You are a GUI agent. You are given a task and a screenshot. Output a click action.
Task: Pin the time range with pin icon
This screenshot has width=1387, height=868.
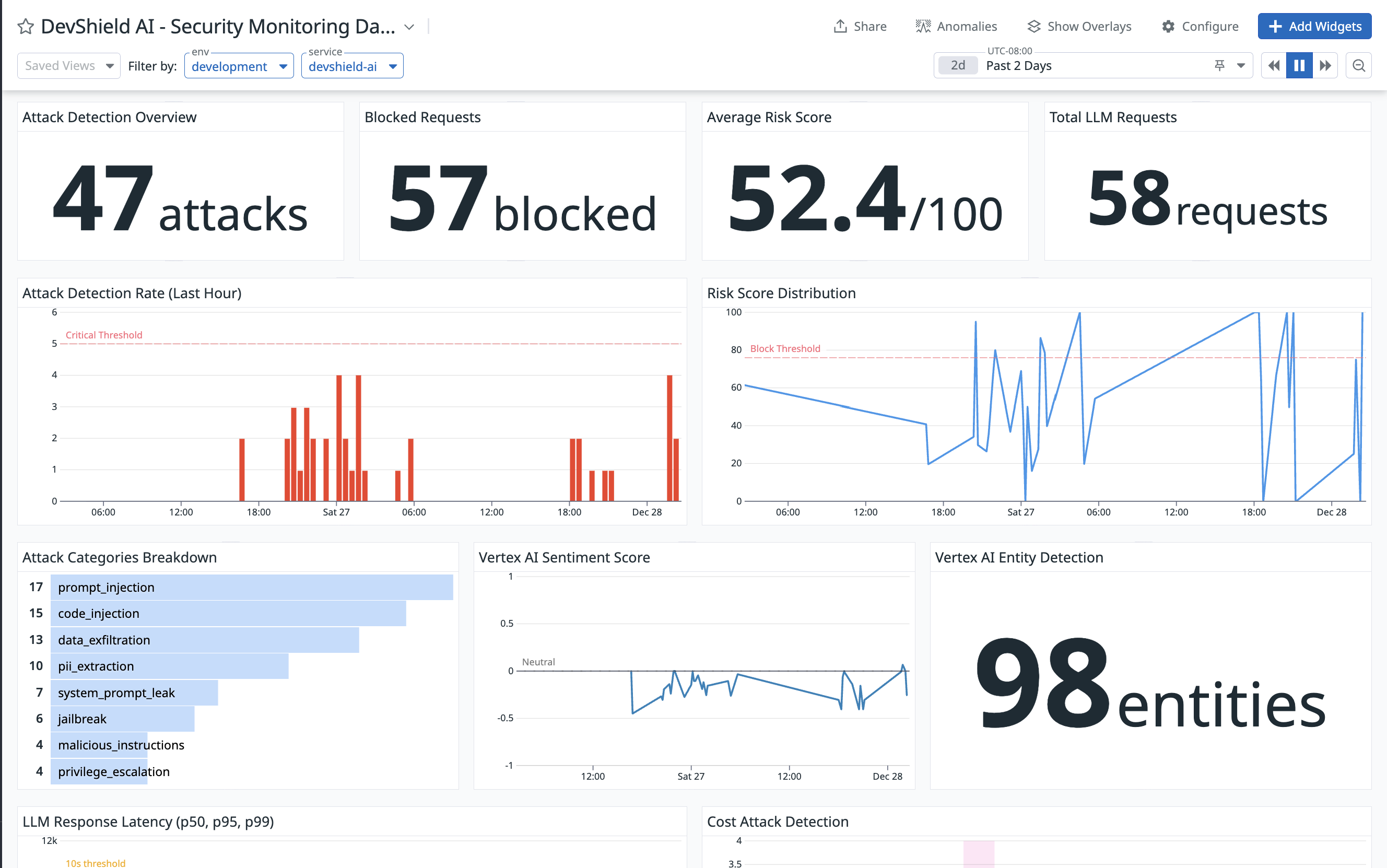coord(1219,65)
